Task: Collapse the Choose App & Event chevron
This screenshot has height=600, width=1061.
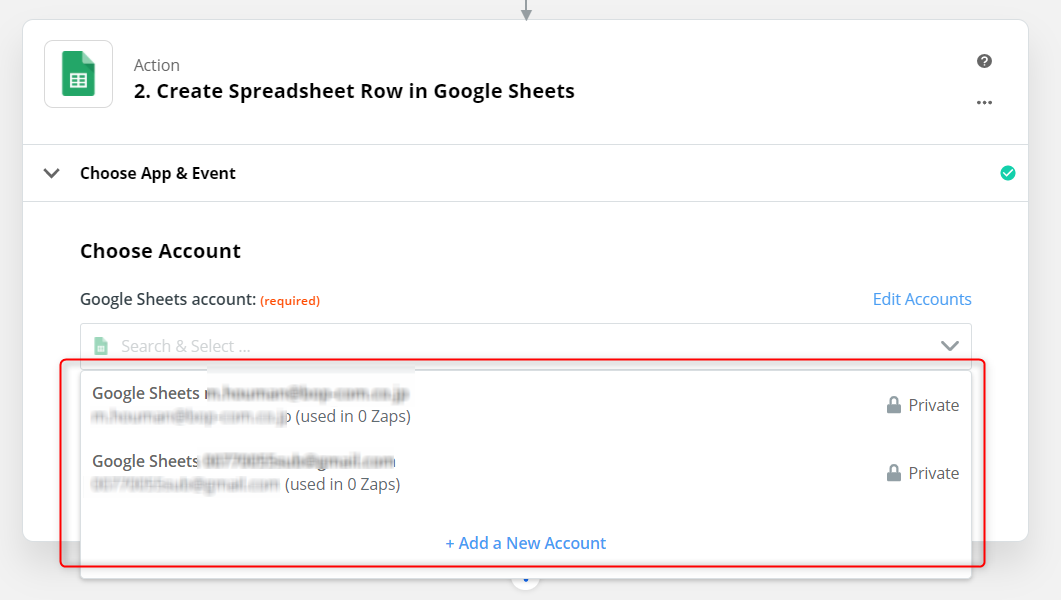Action: (52, 173)
